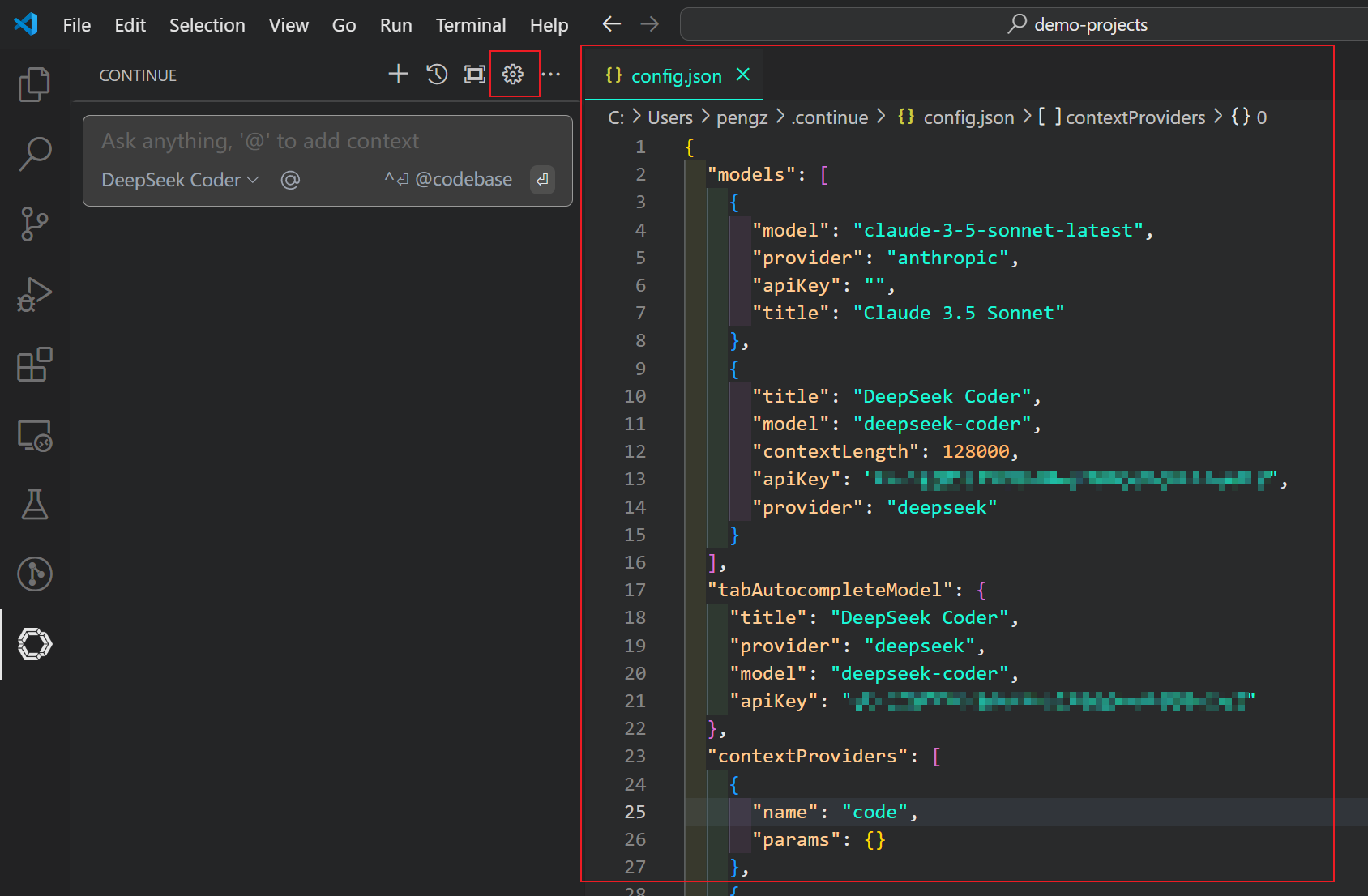Viewport: 1368px width, 896px height.
Task: Click "deepseek-coder" model value on line 20
Action: coord(919,673)
